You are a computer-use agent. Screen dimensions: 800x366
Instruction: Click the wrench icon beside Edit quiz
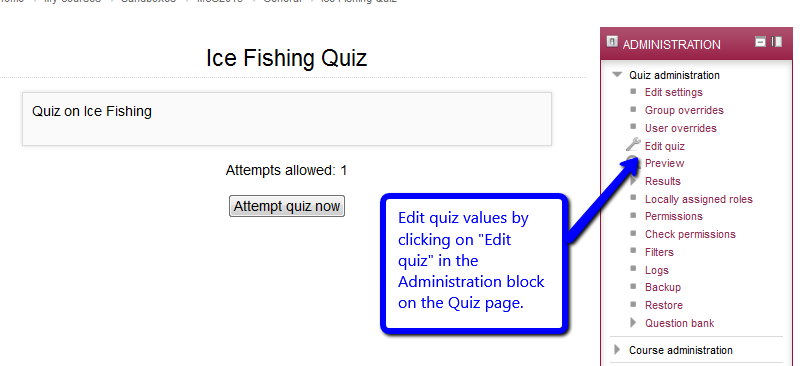[633, 145]
